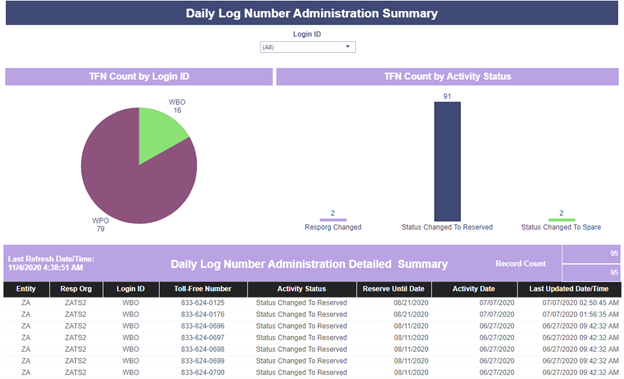Click the (All) Login ID filter box
Viewport: 624px width, 379px height.
pos(308,47)
